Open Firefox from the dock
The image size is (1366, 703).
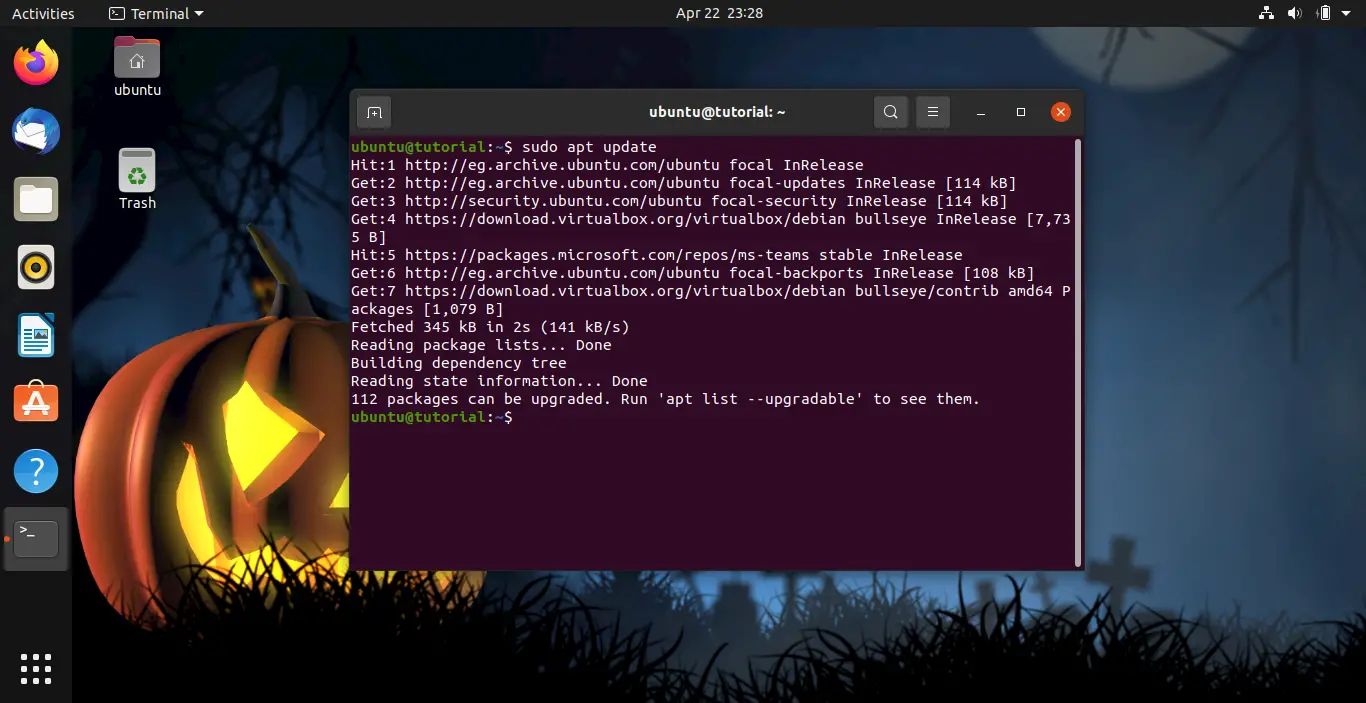pyautogui.click(x=36, y=63)
